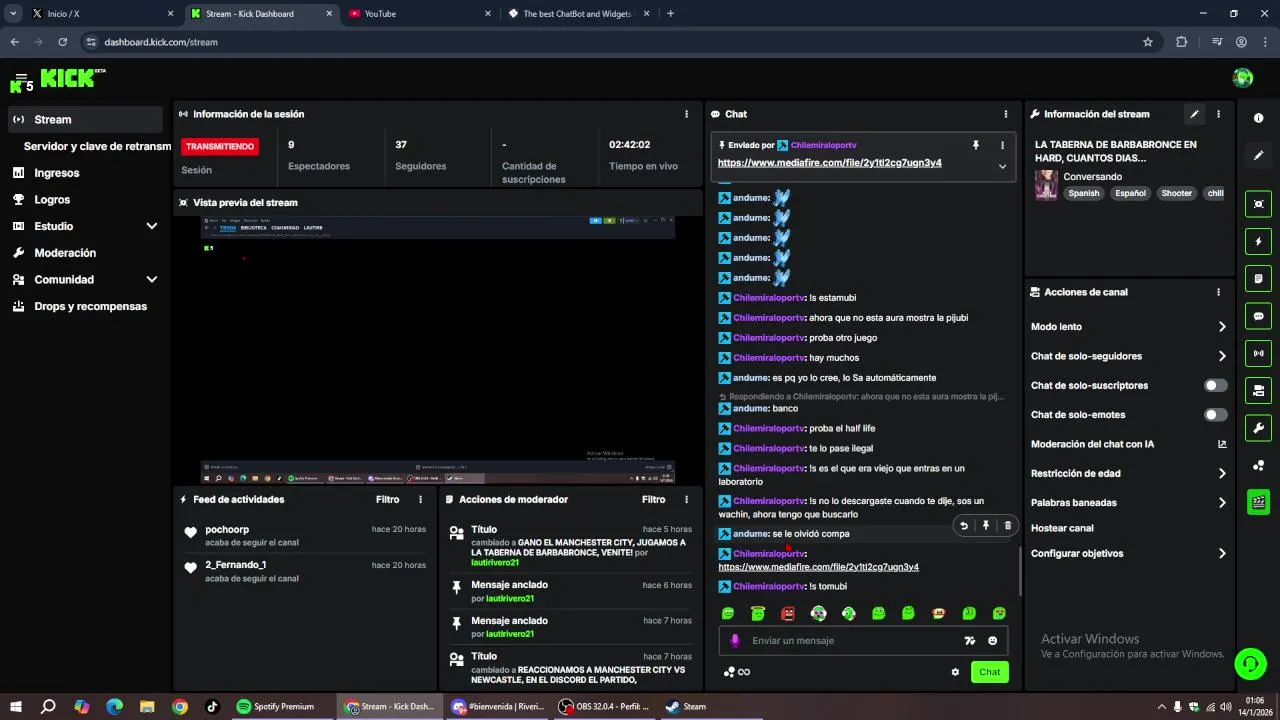Screen dimensions: 1280x720
Task: Delete andume's 'se le olvidó compa' message
Action: pyautogui.click(x=1007, y=526)
